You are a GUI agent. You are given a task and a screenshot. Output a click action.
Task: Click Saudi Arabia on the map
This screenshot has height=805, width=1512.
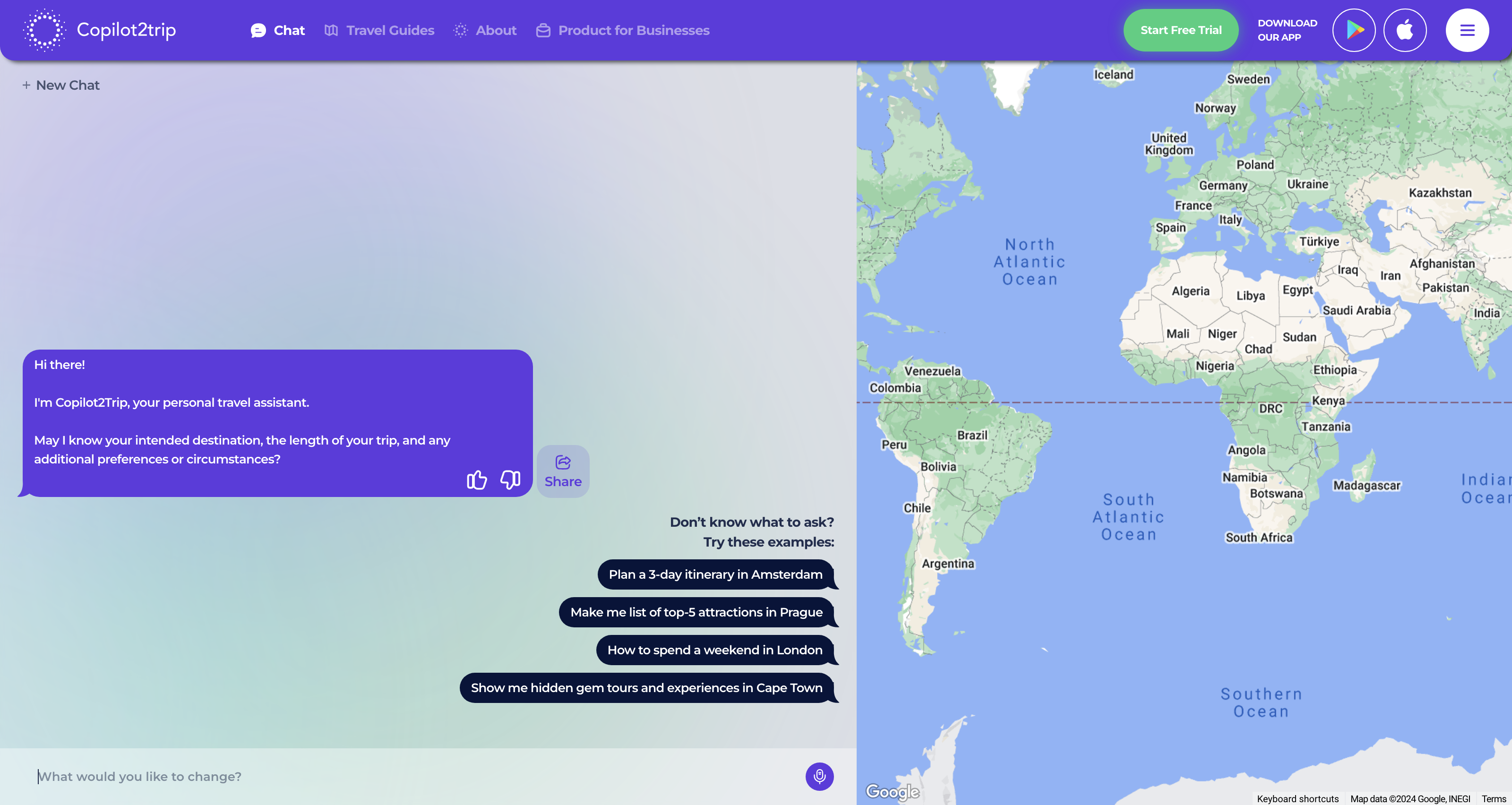1357,310
